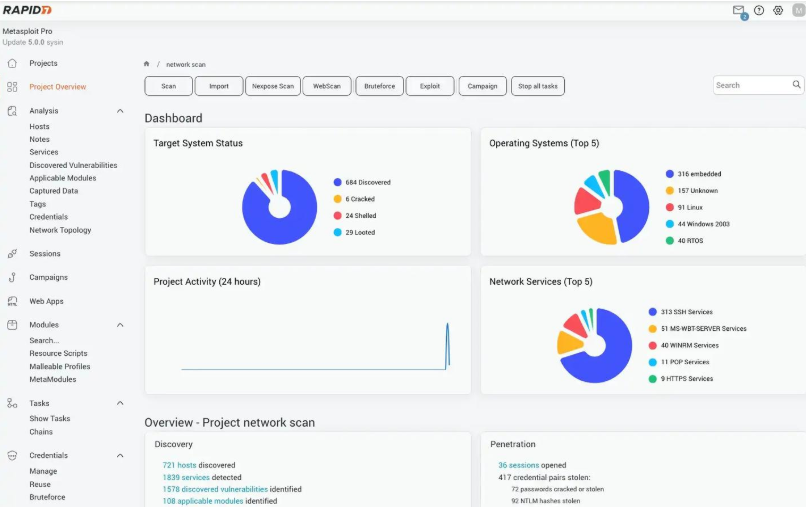806x507 pixels.
Task: Click the Tasks sidebar icon
Action: click(12, 403)
